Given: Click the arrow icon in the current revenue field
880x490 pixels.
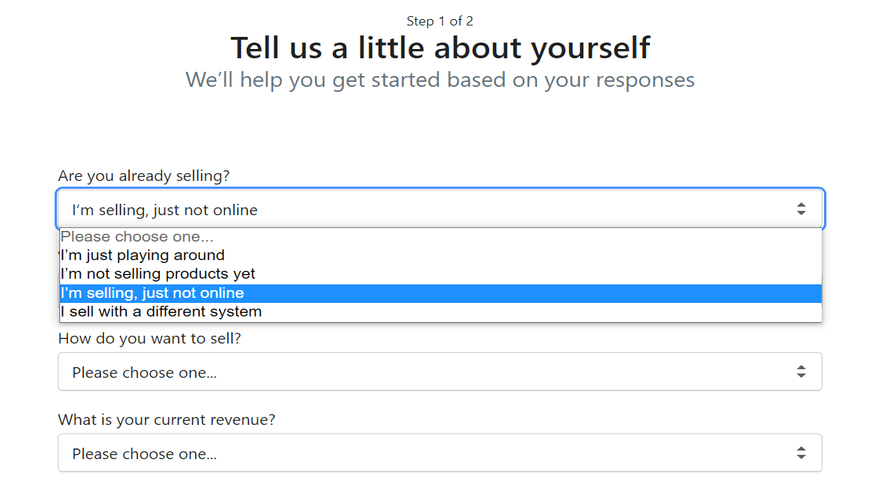Looking at the screenshot, I should point(800,453).
